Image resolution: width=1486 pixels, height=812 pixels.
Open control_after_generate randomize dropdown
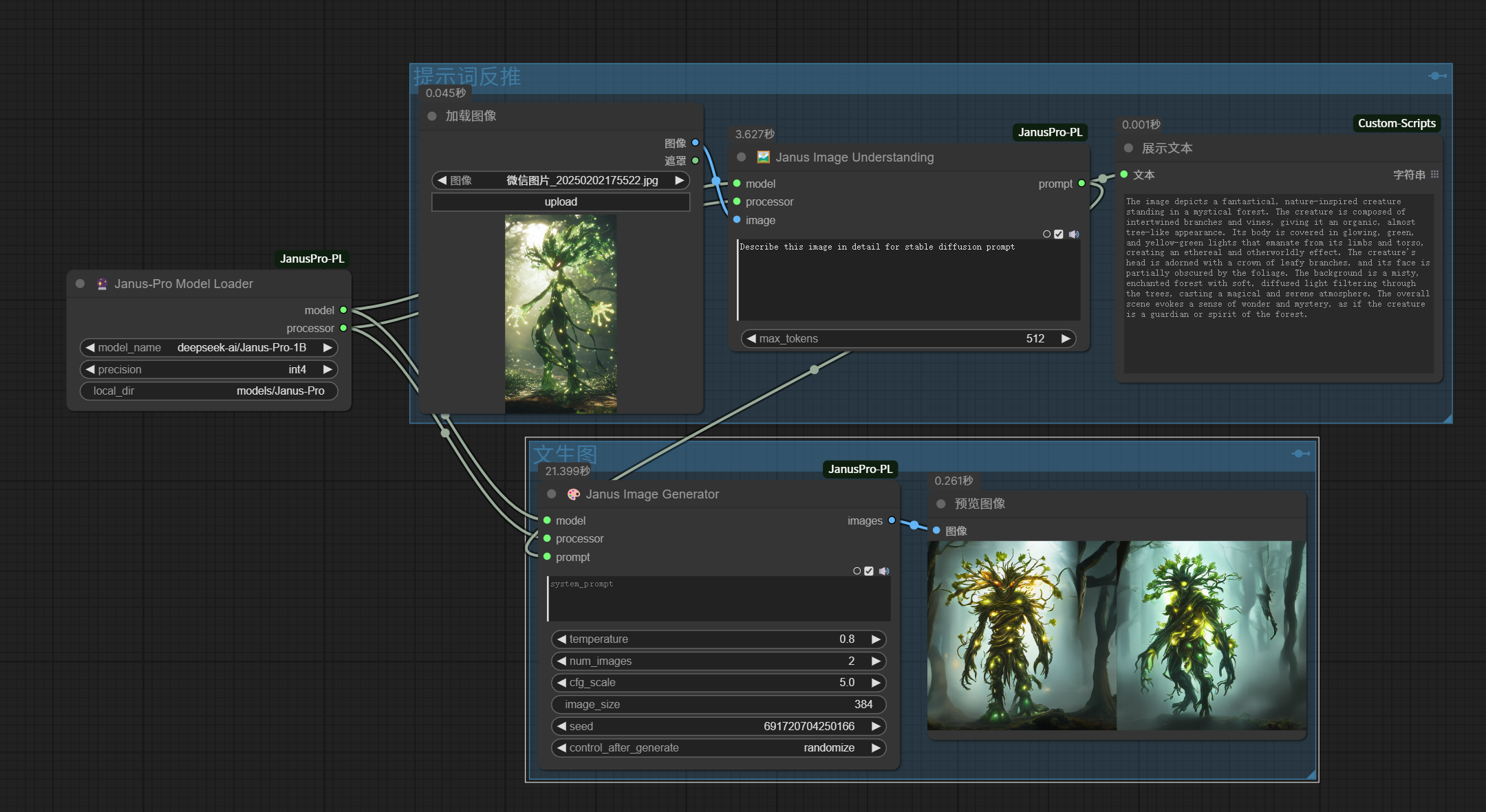(828, 748)
